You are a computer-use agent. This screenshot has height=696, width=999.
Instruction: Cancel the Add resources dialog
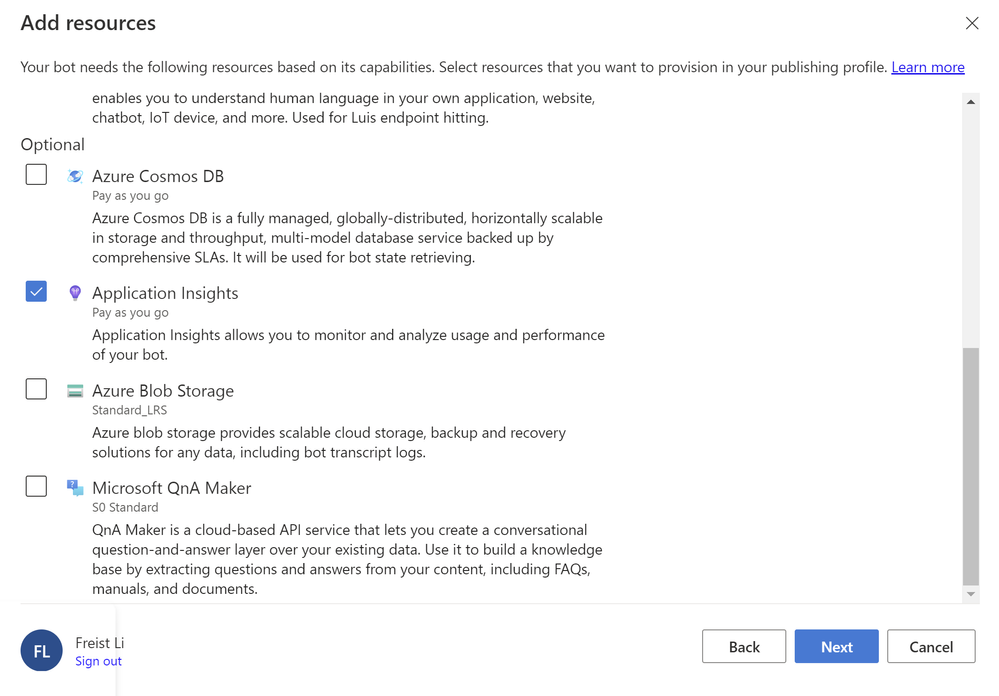point(931,647)
